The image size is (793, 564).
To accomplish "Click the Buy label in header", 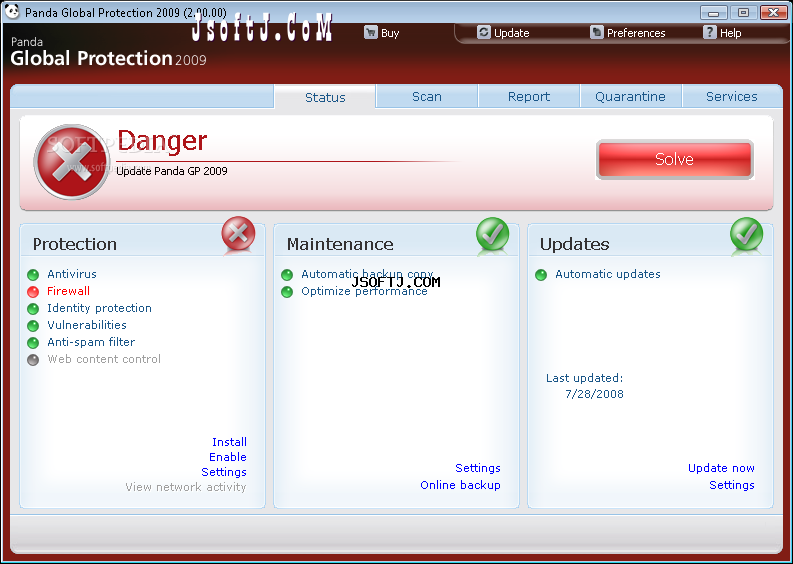I will coord(390,33).
